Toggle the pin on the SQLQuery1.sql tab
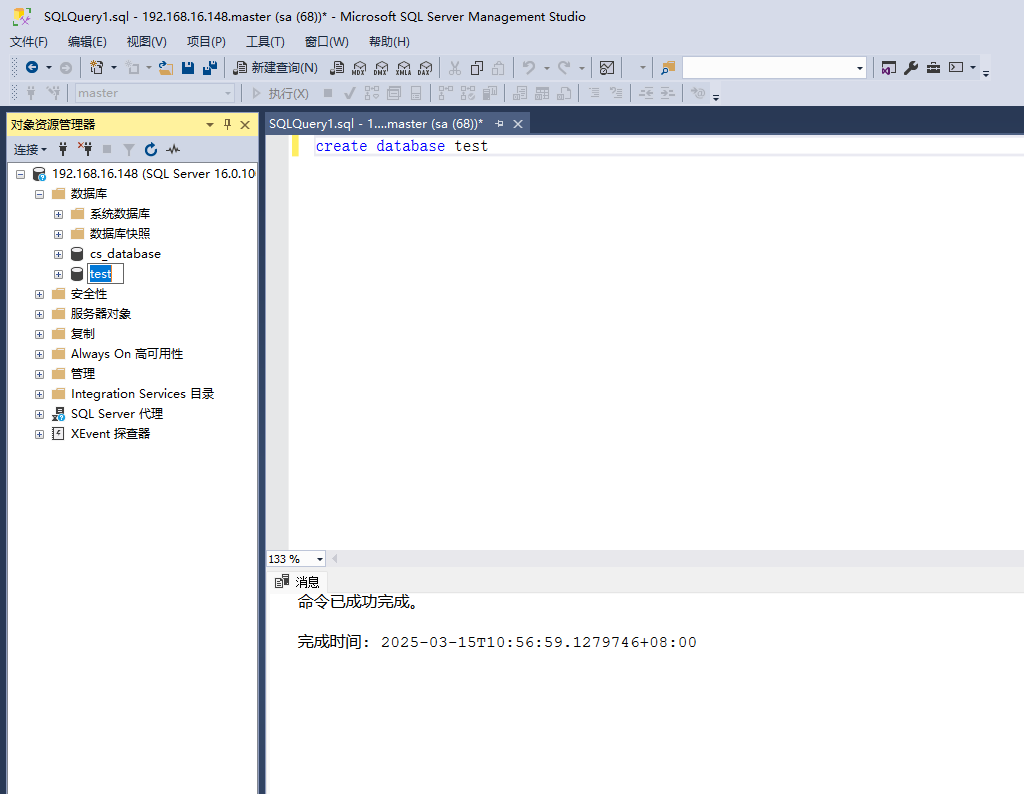Image resolution: width=1024 pixels, height=794 pixels. click(500, 124)
